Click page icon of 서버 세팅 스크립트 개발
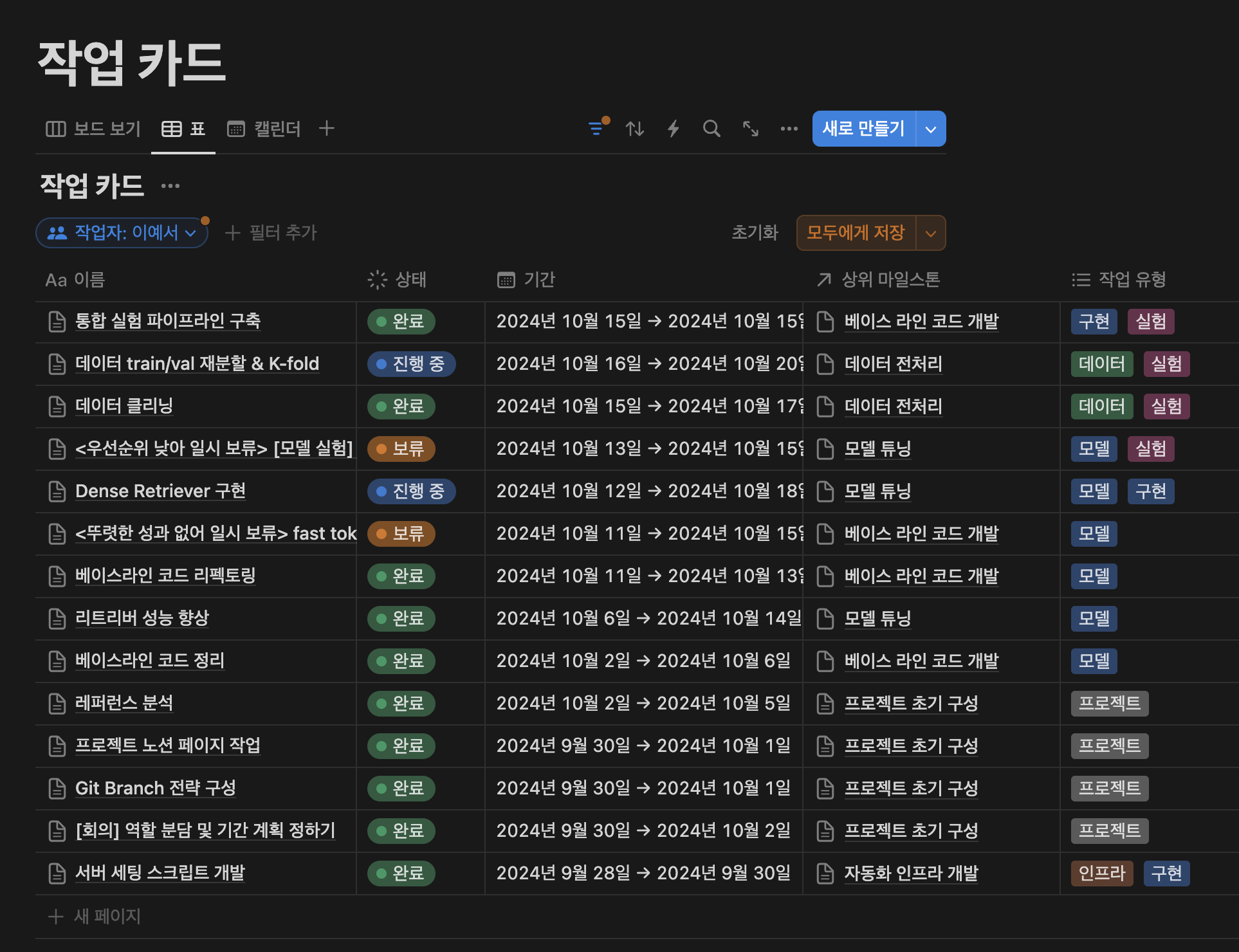1239x952 pixels. click(57, 874)
